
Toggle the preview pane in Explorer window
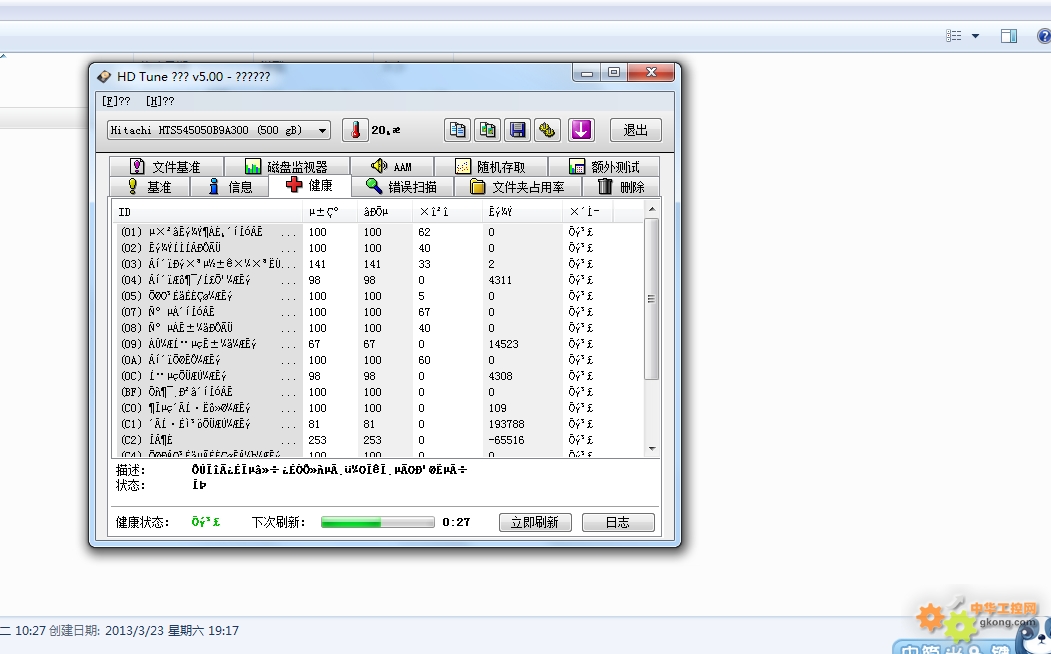[x=1009, y=36]
